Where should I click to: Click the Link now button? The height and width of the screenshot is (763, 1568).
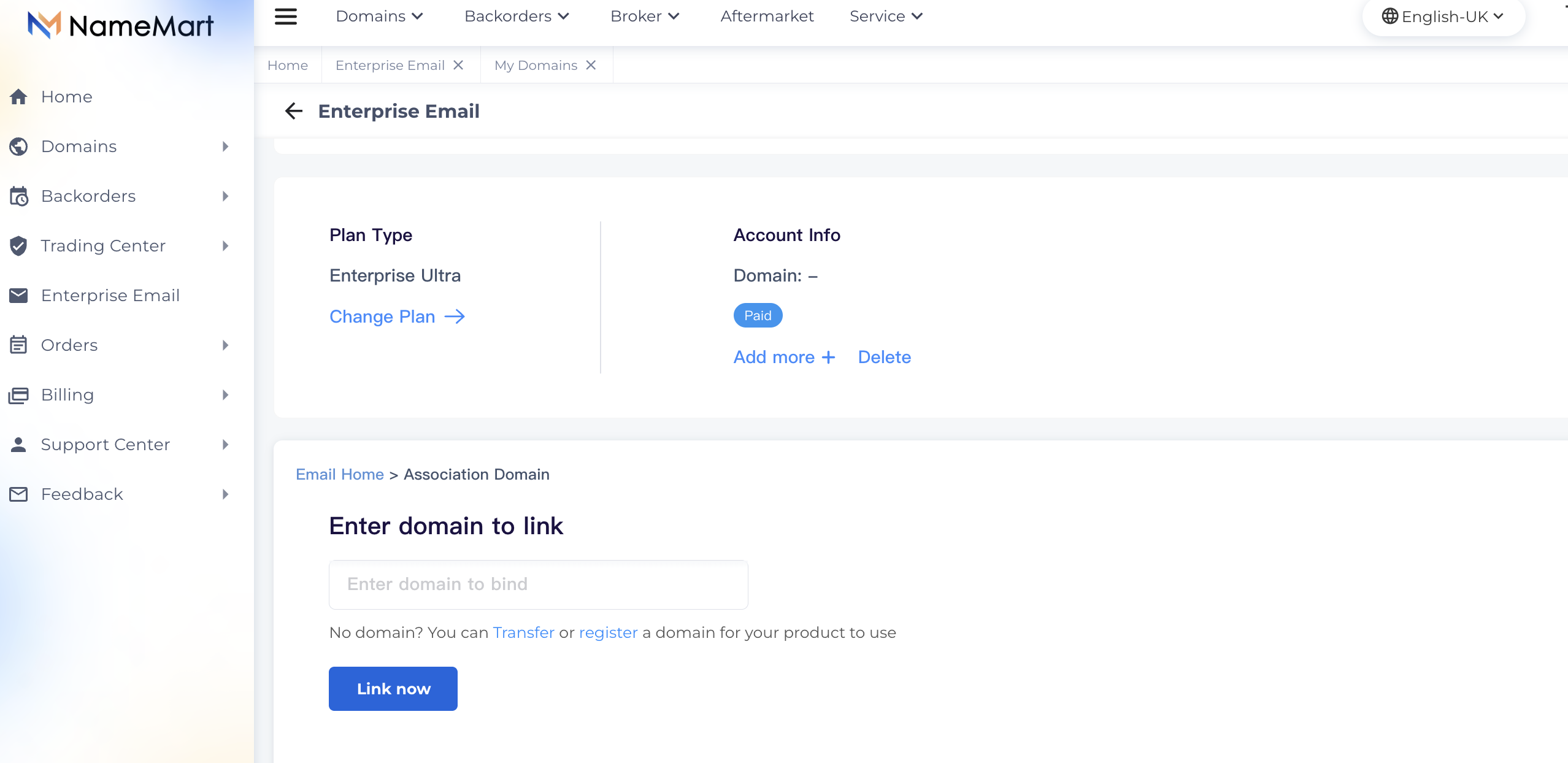(393, 689)
